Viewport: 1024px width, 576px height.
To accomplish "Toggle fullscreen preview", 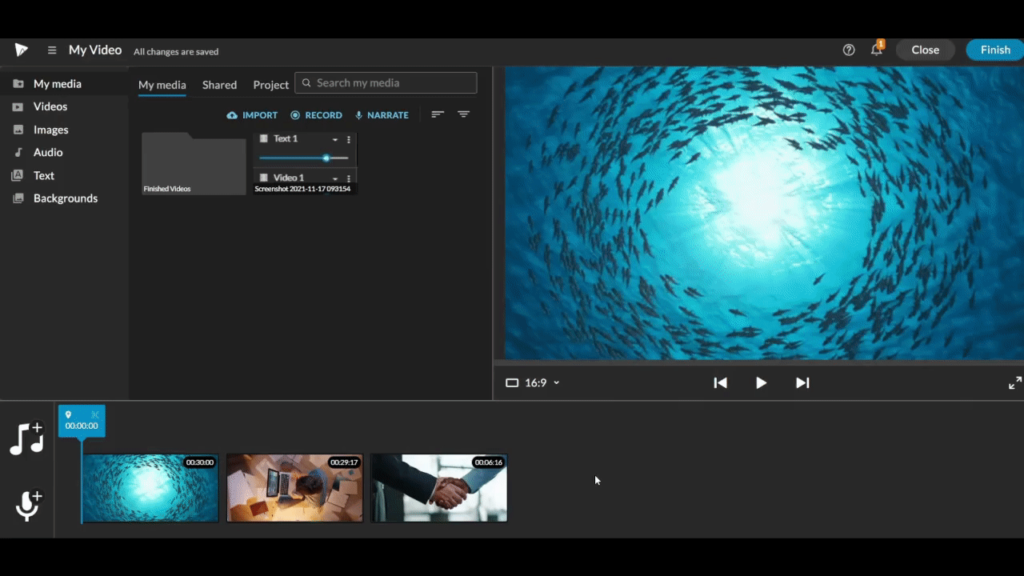I will click(x=1014, y=383).
